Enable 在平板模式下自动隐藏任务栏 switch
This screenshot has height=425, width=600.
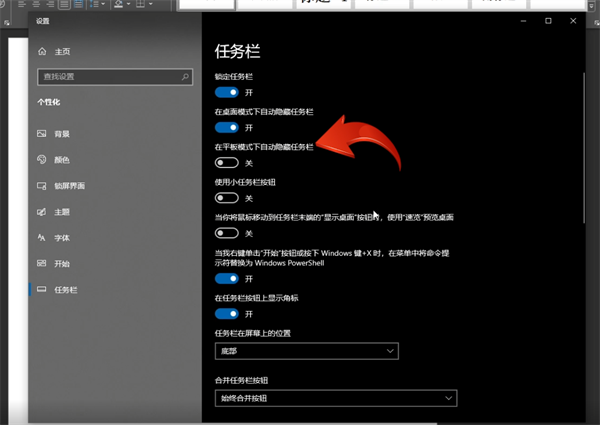227,163
